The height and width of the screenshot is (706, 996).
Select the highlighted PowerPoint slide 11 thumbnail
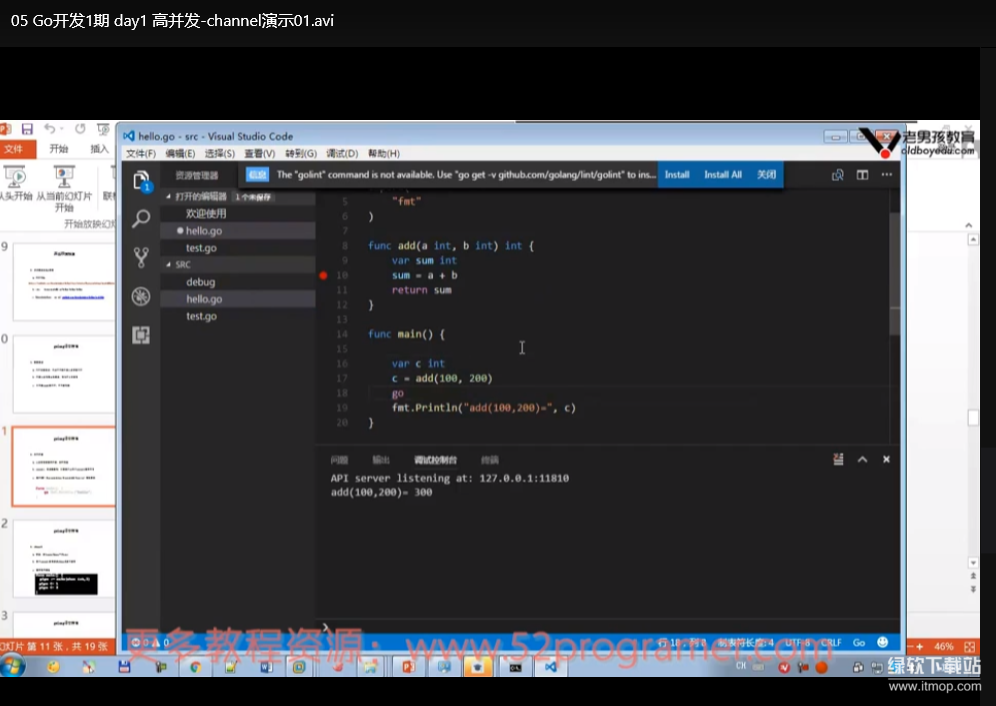click(64, 466)
